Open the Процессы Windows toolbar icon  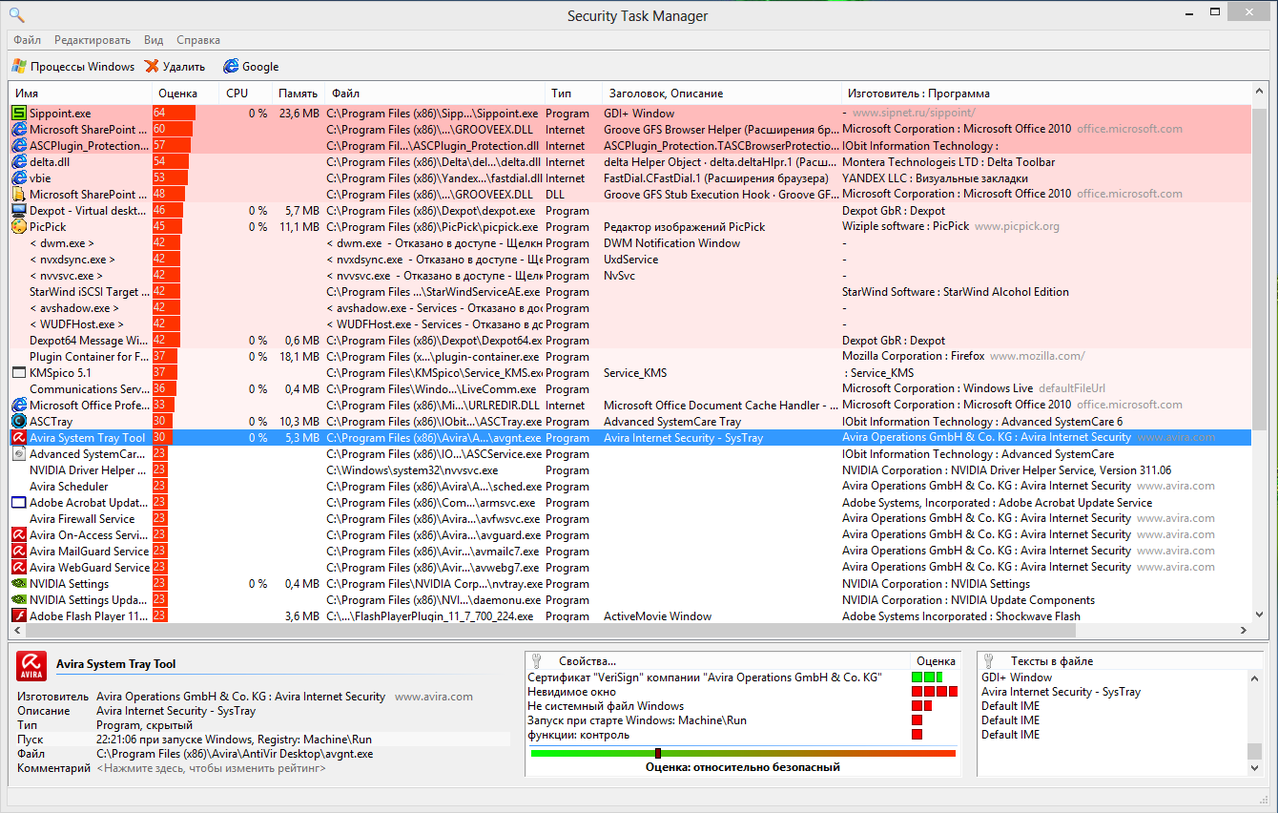(18, 66)
